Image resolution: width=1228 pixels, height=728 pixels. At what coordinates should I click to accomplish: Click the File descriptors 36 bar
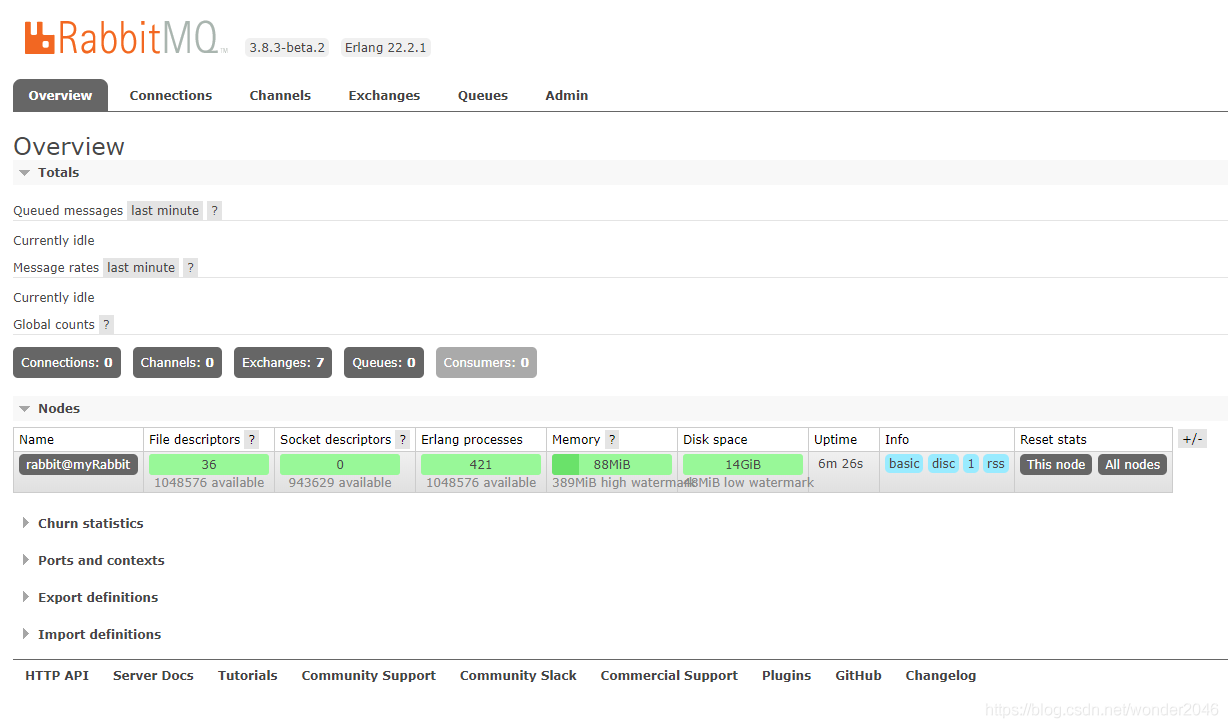pos(209,465)
